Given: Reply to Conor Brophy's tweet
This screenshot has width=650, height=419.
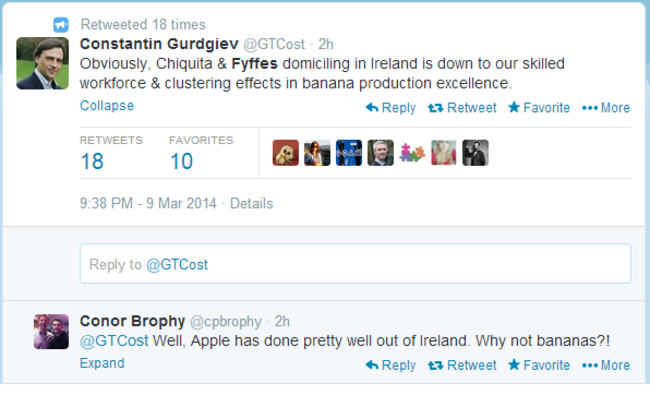Looking at the screenshot, I should (390, 365).
